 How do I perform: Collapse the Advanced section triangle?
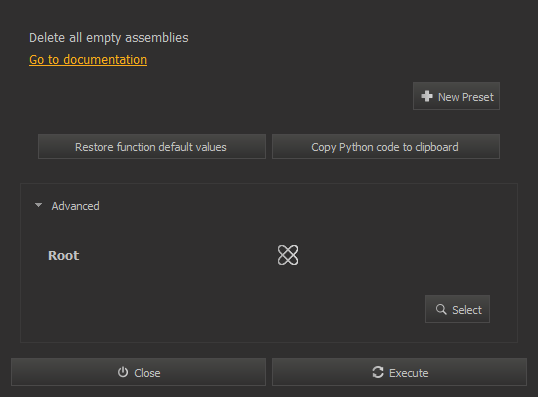pyautogui.click(x=38, y=205)
